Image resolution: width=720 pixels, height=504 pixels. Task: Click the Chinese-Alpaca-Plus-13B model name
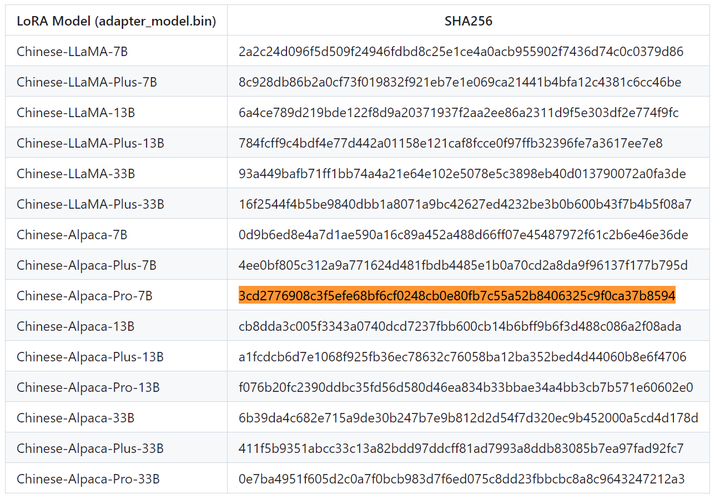92,357
